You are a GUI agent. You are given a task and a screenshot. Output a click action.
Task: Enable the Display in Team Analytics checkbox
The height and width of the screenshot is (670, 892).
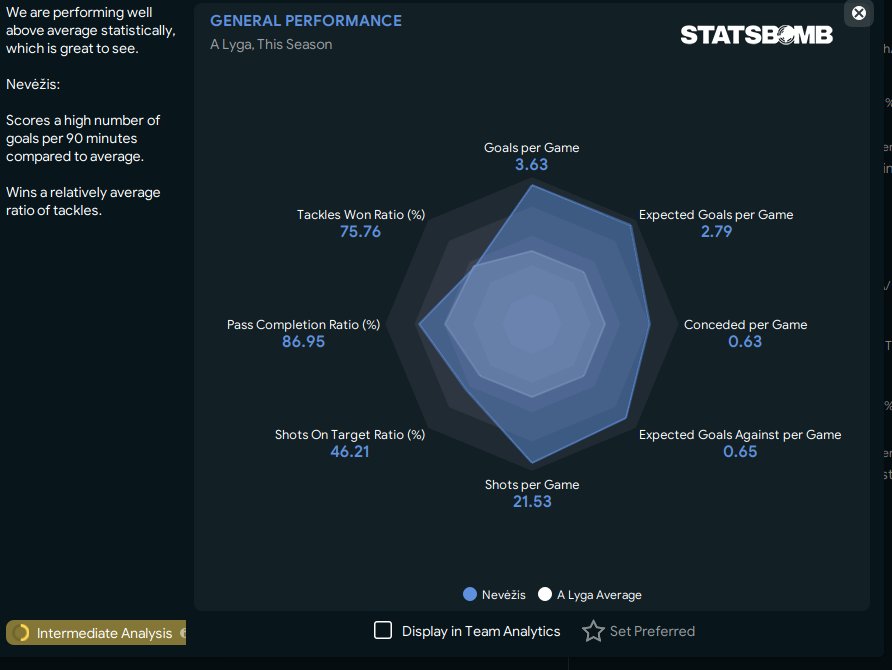383,630
